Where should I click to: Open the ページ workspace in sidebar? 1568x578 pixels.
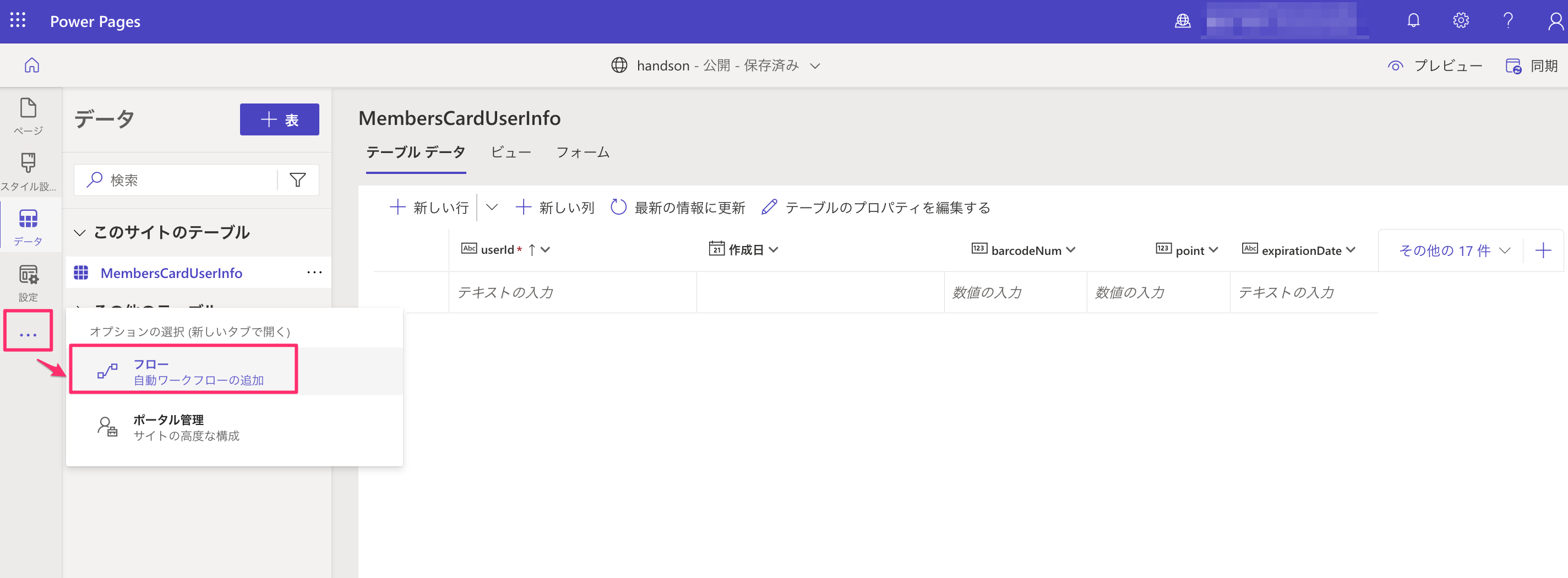(x=29, y=116)
